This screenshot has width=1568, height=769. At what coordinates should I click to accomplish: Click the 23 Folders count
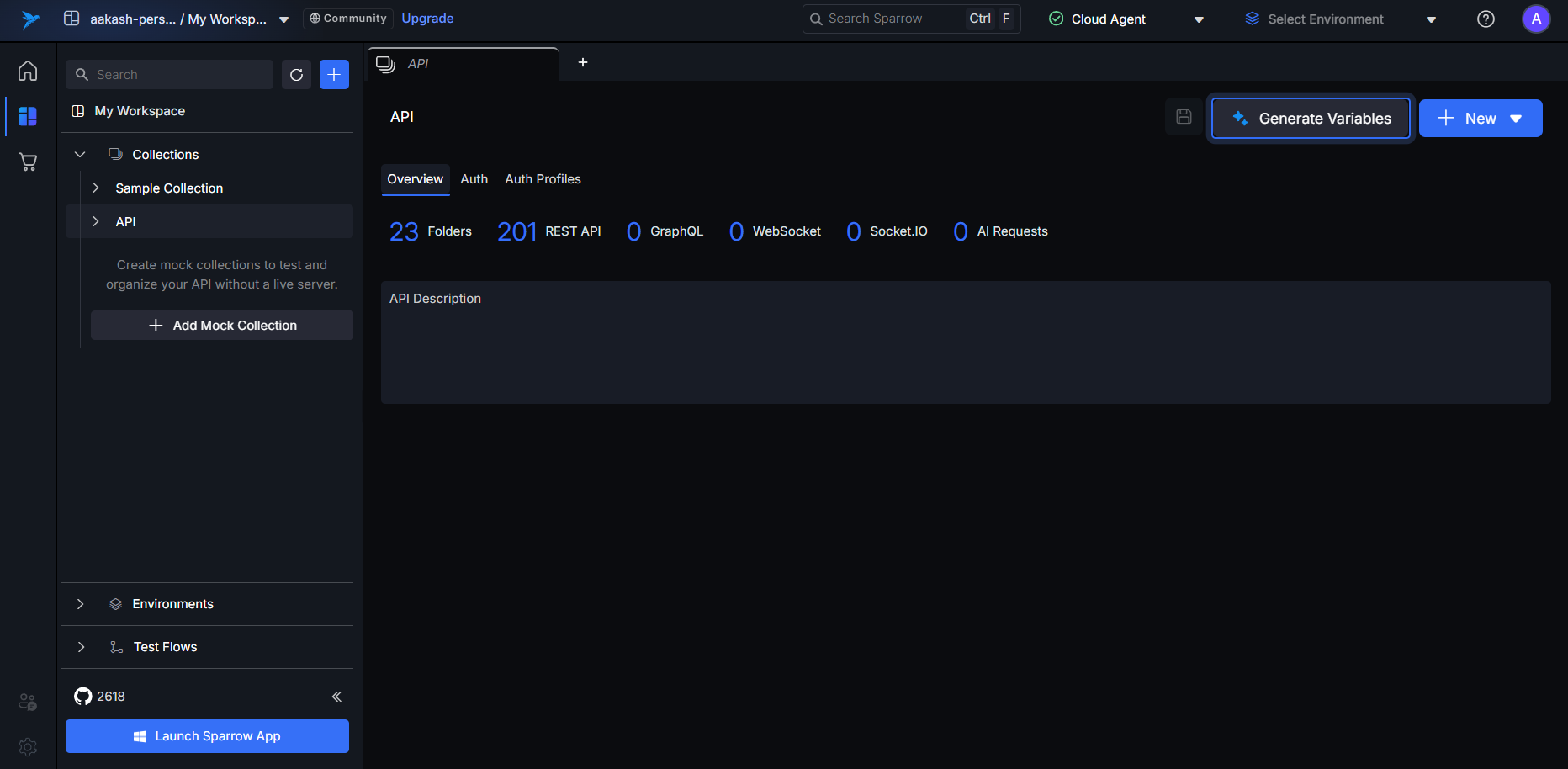point(431,231)
